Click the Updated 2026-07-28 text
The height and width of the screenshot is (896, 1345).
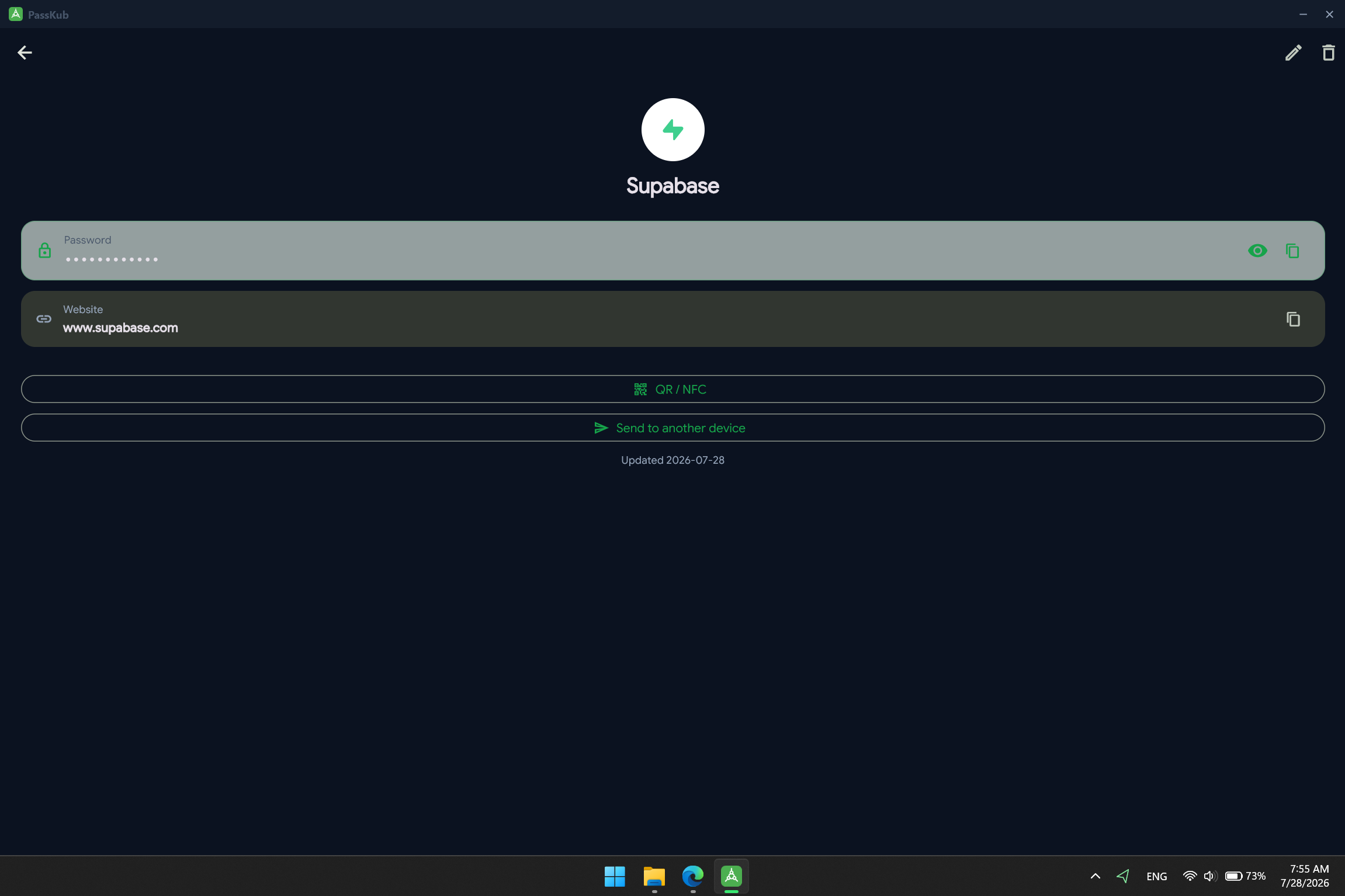[672, 460]
